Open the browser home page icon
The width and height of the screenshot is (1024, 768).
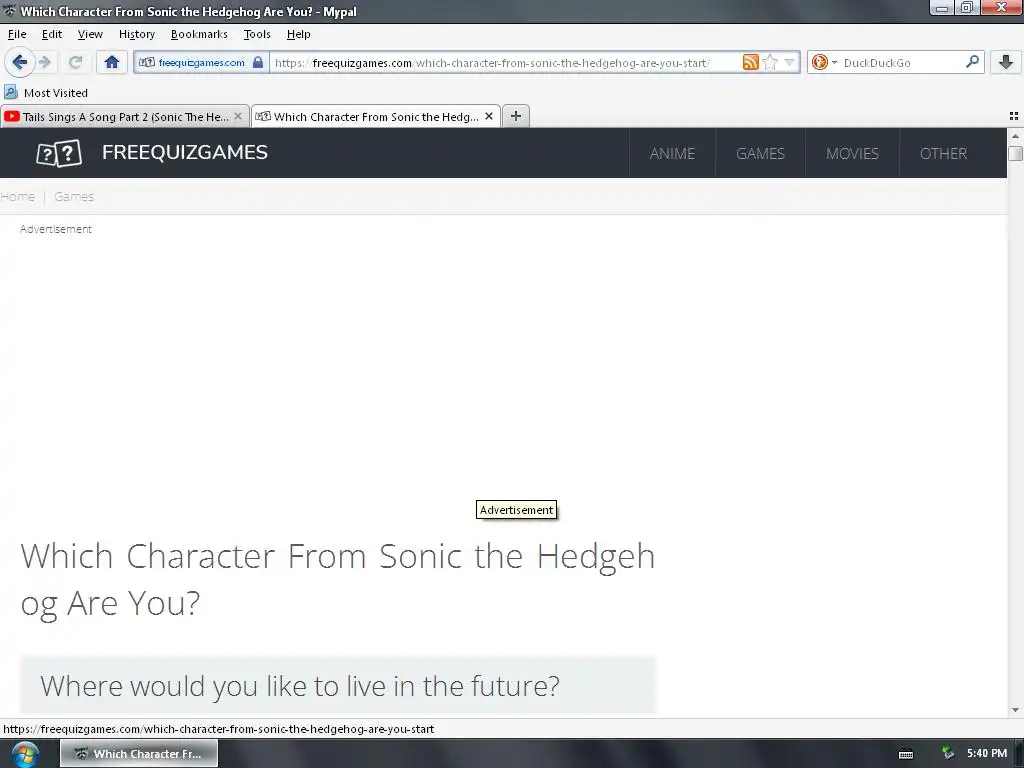click(112, 63)
